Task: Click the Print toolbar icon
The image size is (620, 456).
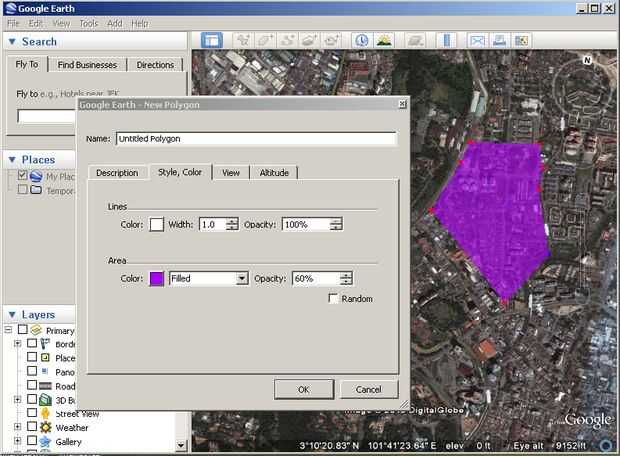Action: 500,40
